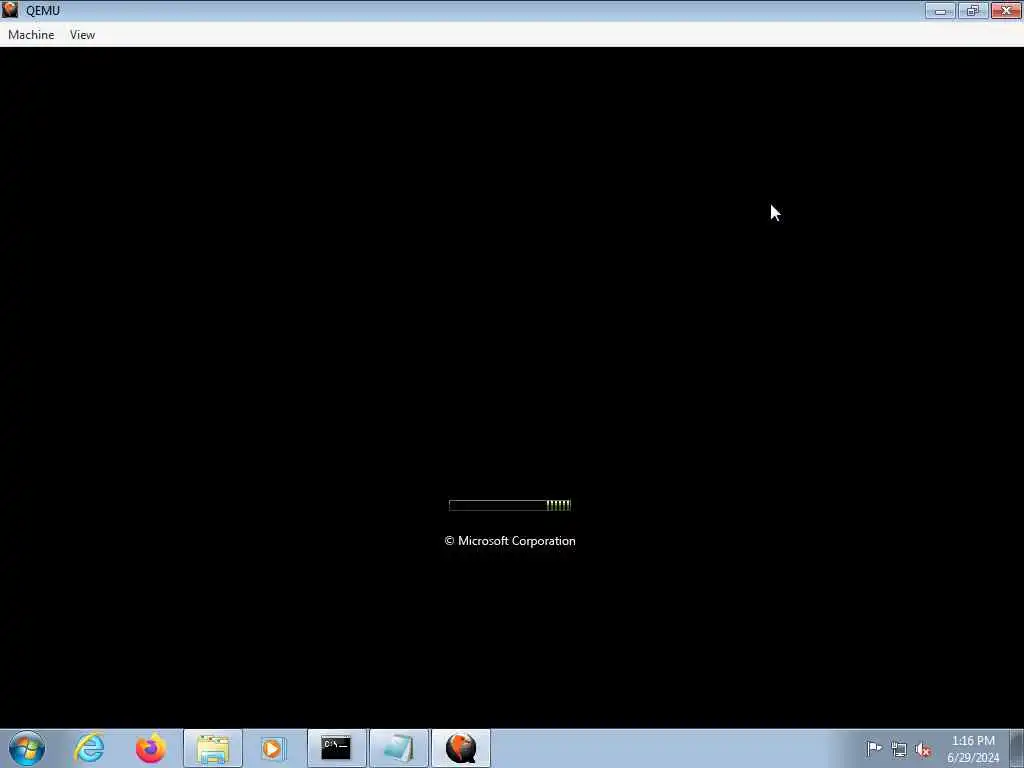Open the Action Center flag icon

point(874,748)
